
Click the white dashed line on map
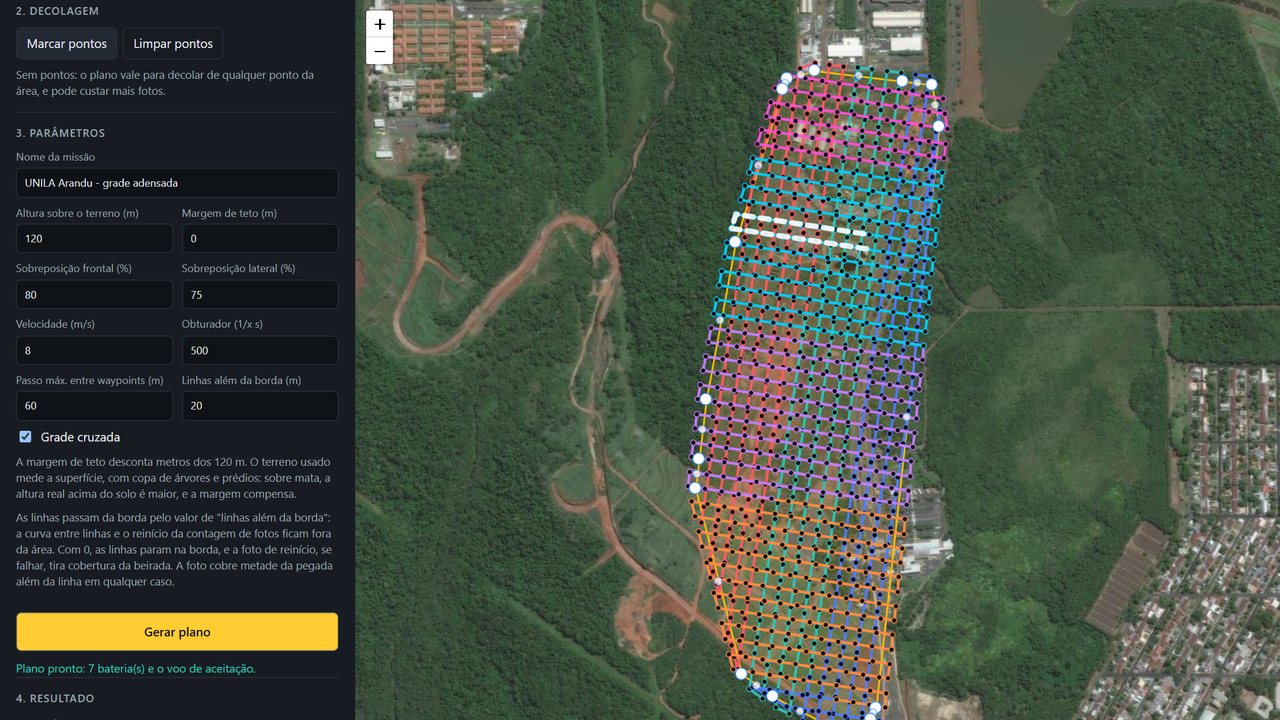tap(800, 231)
